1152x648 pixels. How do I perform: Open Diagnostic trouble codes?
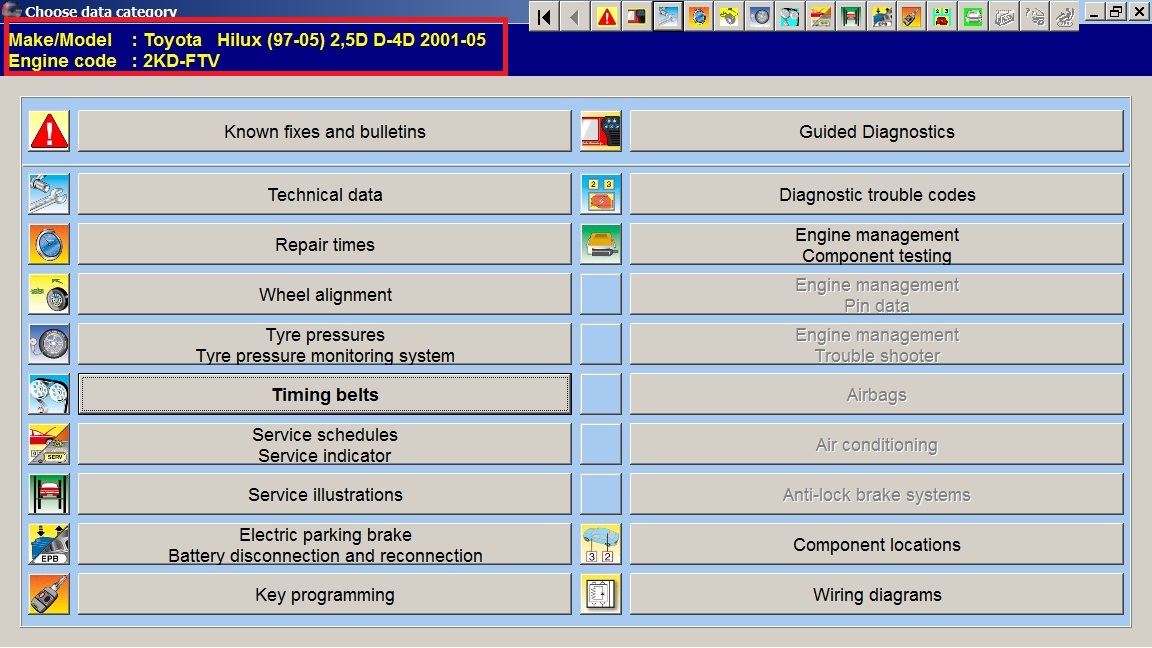[876, 194]
